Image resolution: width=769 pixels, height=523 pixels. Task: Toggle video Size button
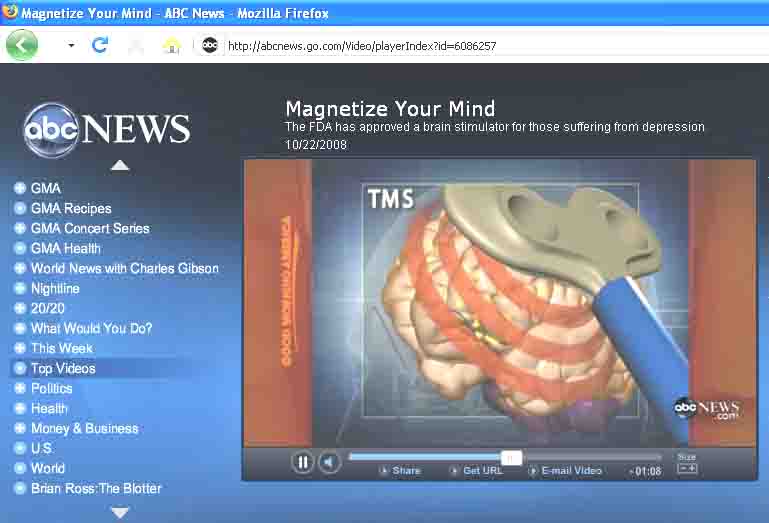pos(687,469)
